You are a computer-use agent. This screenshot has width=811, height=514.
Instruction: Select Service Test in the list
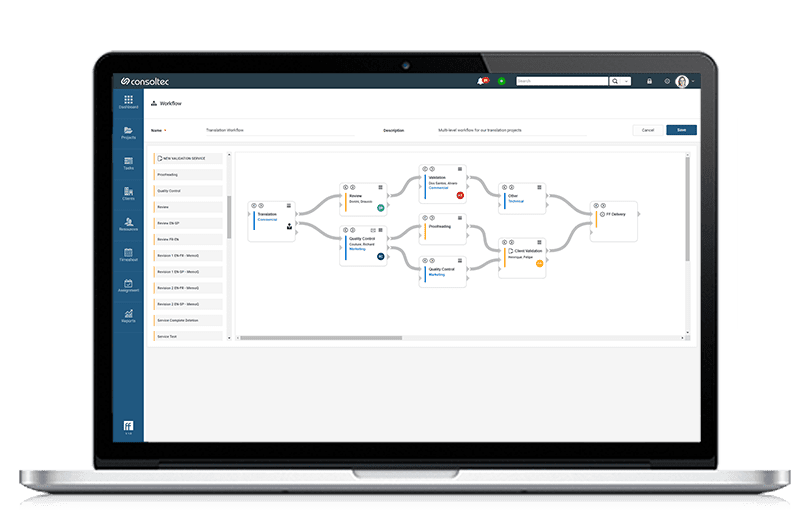click(x=188, y=336)
